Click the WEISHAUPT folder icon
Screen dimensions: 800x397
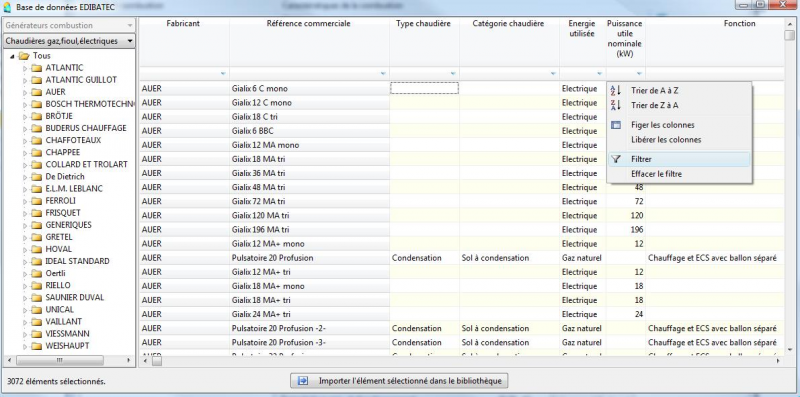(x=36, y=345)
